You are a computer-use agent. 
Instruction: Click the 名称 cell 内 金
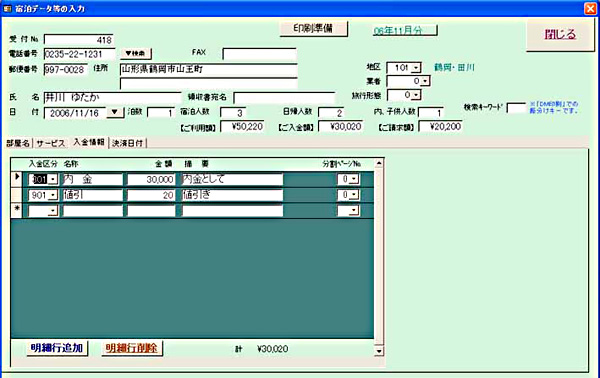pos(93,179)
